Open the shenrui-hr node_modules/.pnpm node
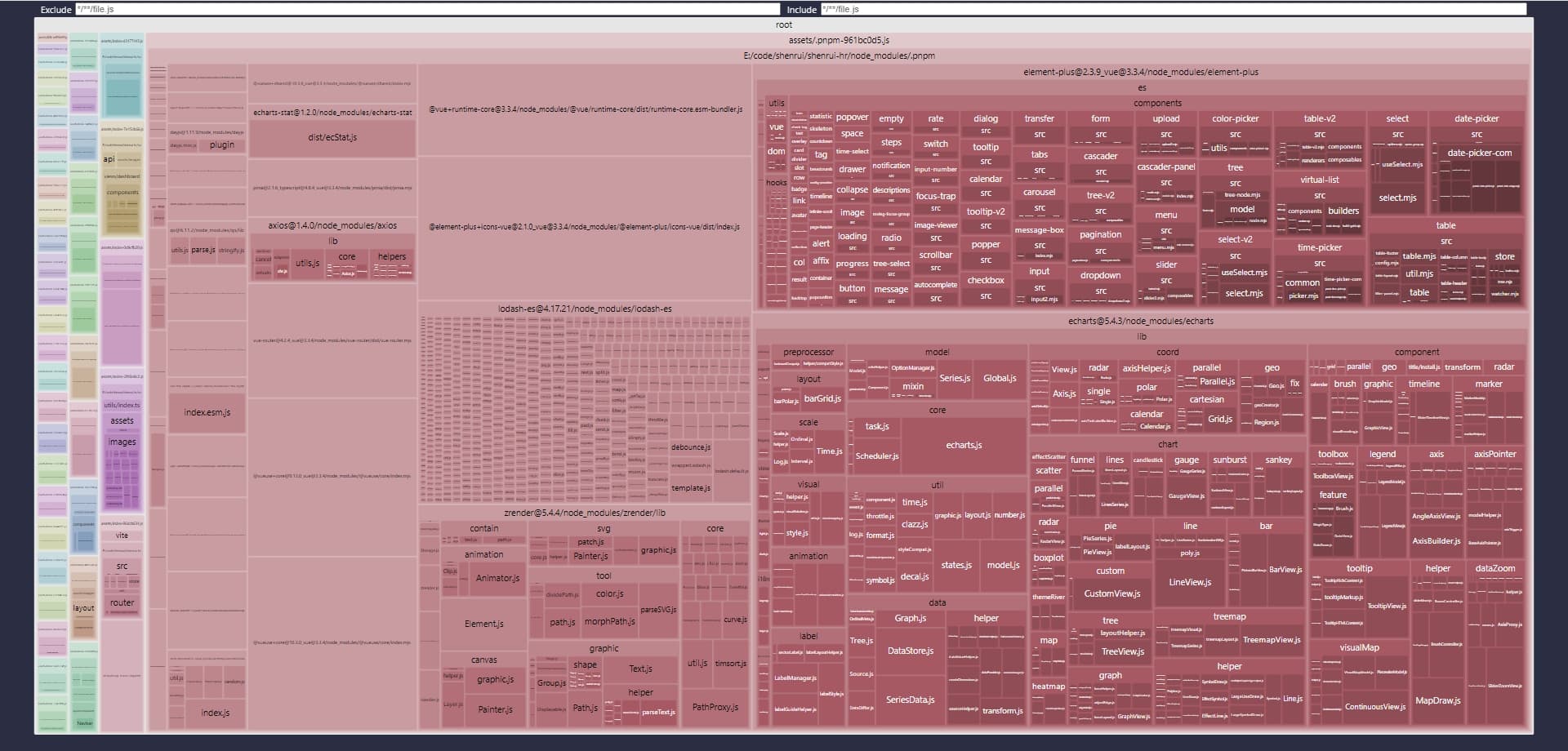Image resolution: width=1568 pixels, height=751 pixels. tap(839, 56)
